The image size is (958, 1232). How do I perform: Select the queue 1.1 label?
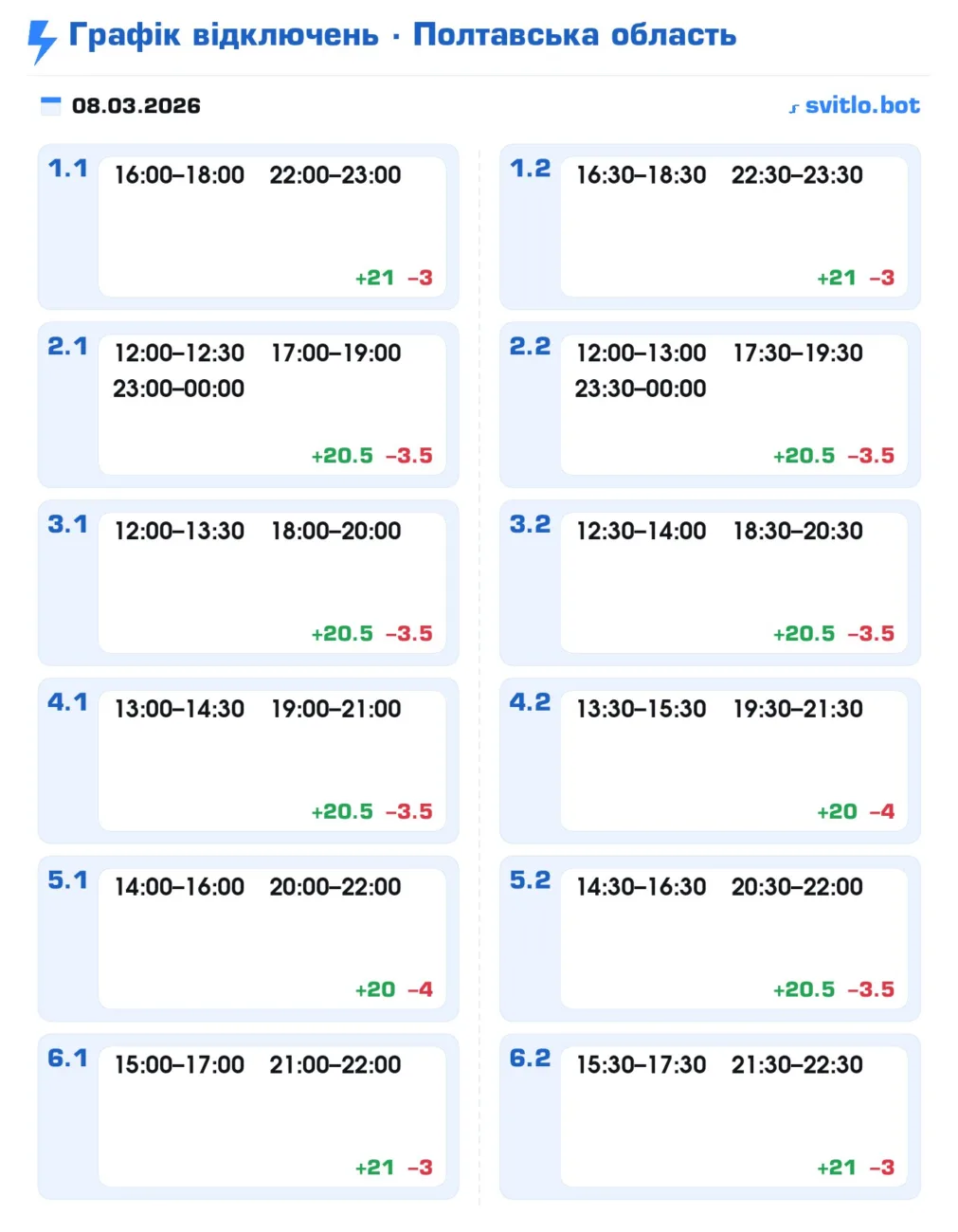click(x=67, y=169)
